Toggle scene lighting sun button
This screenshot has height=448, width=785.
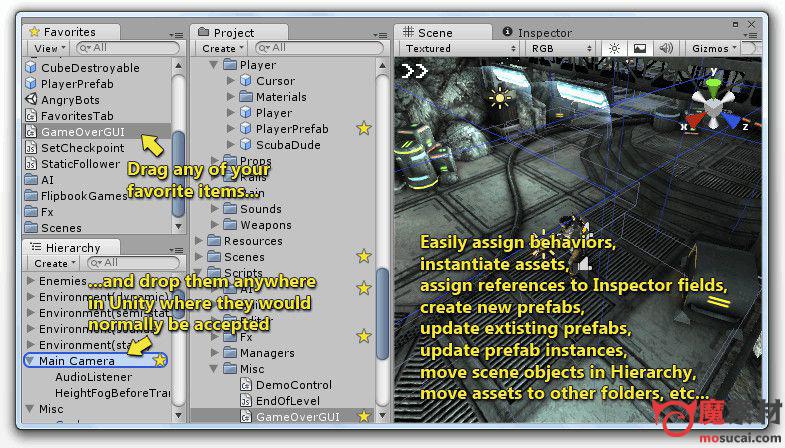(614, 49)
